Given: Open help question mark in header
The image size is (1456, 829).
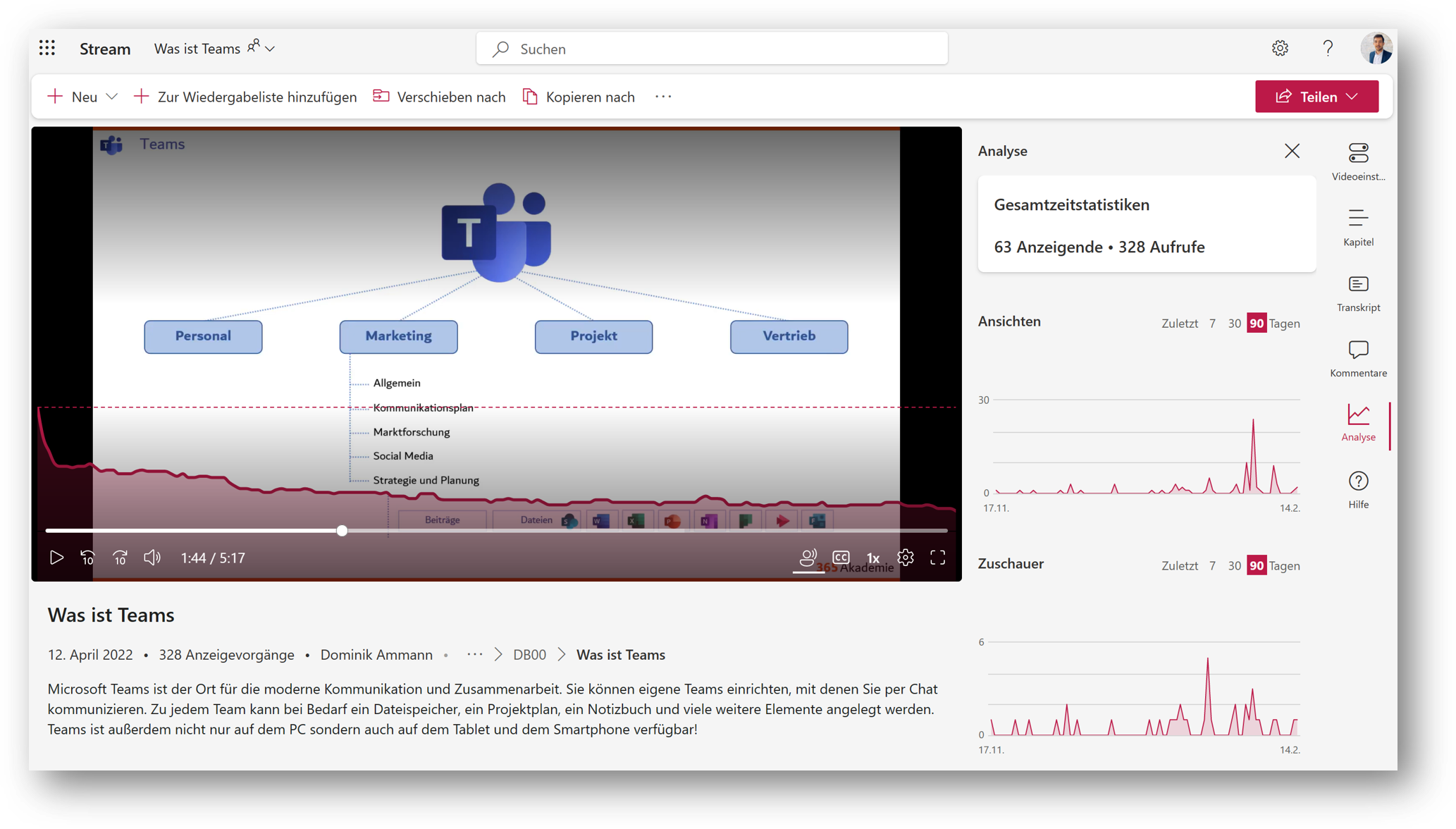Looking at the screenshot, I should coord(1328,48).
